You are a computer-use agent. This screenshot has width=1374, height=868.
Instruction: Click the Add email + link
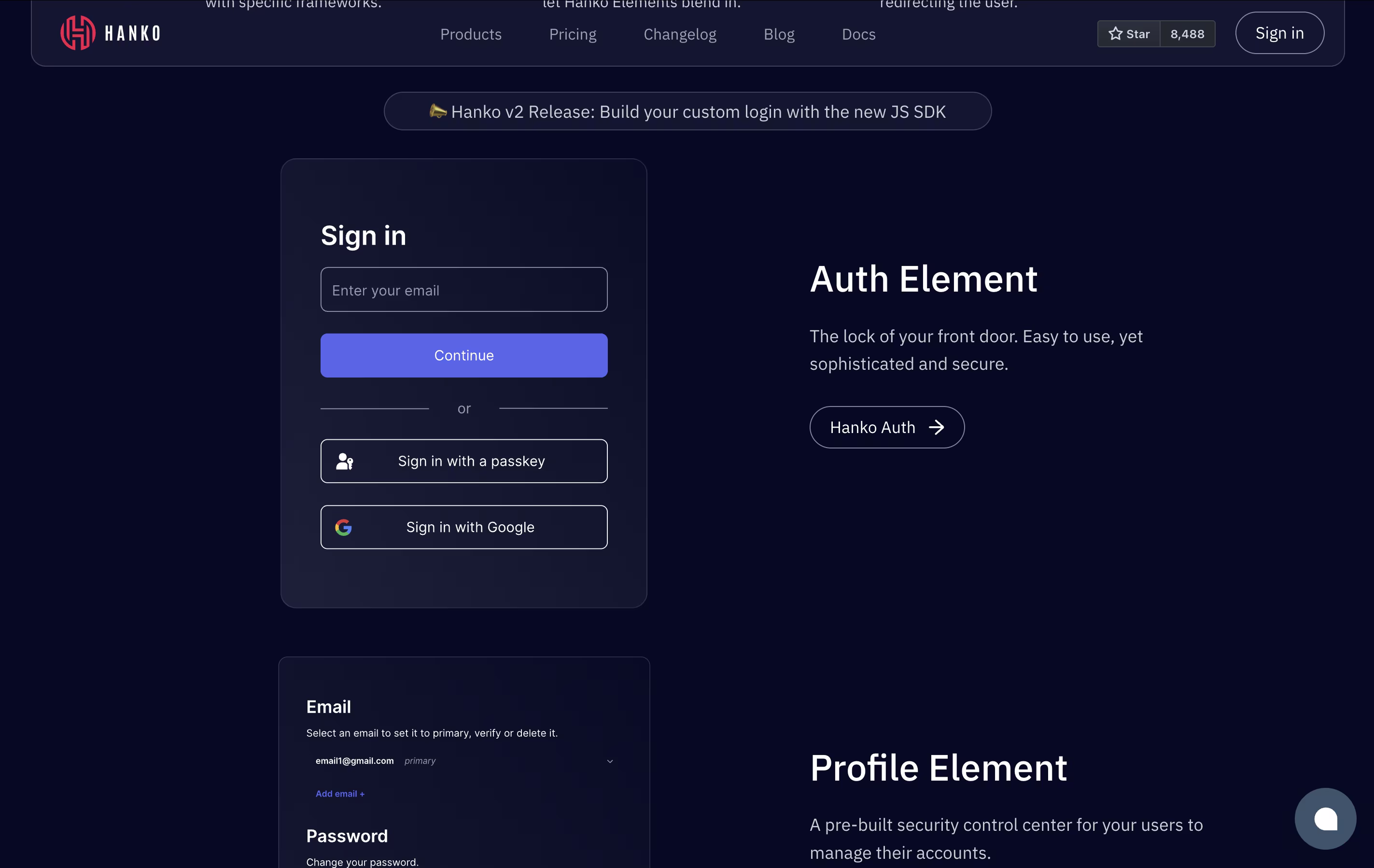pyautogui.click(x=340, y=794)
